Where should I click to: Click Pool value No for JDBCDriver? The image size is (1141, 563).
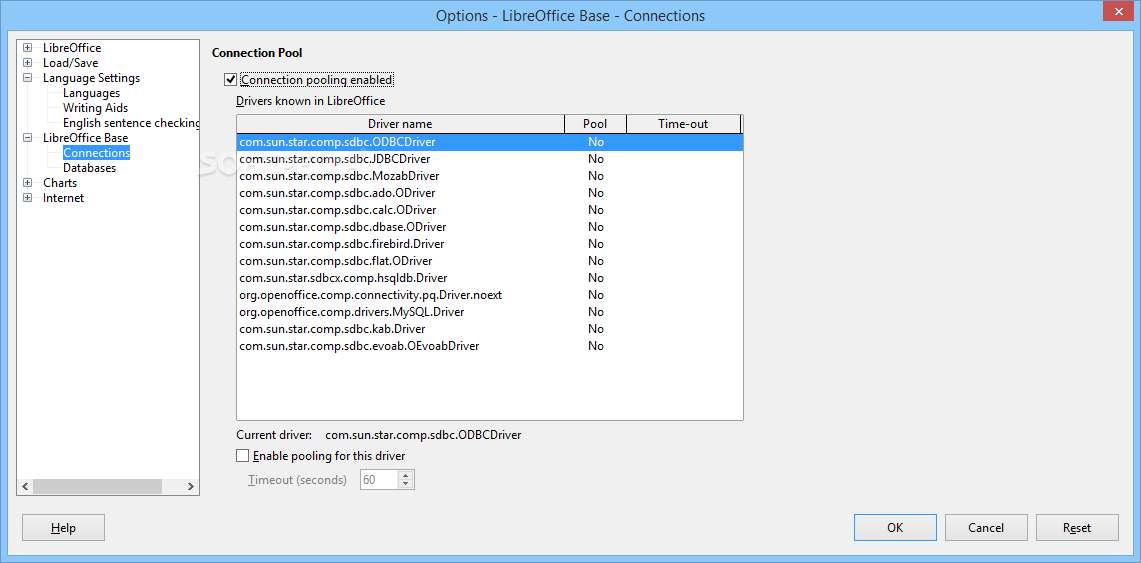coord(596,159)
